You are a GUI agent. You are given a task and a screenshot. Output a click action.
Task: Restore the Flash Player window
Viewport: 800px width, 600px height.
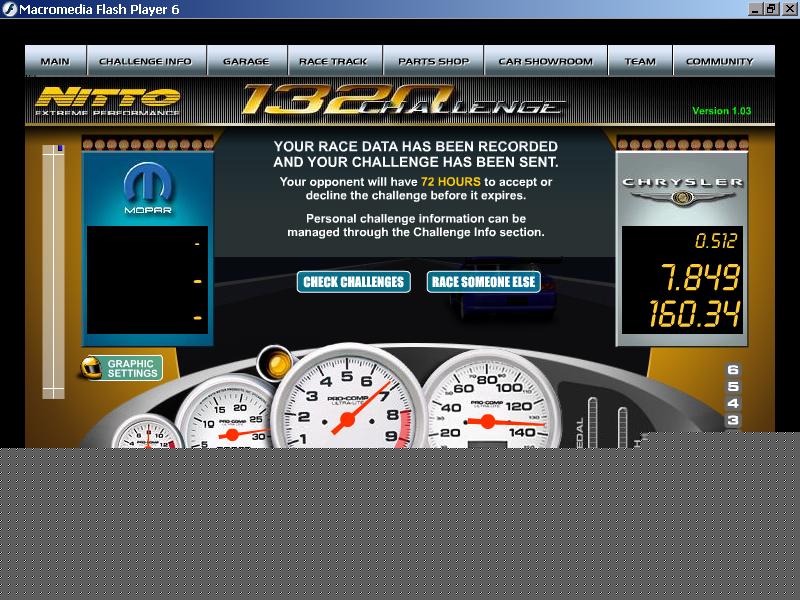770,9
